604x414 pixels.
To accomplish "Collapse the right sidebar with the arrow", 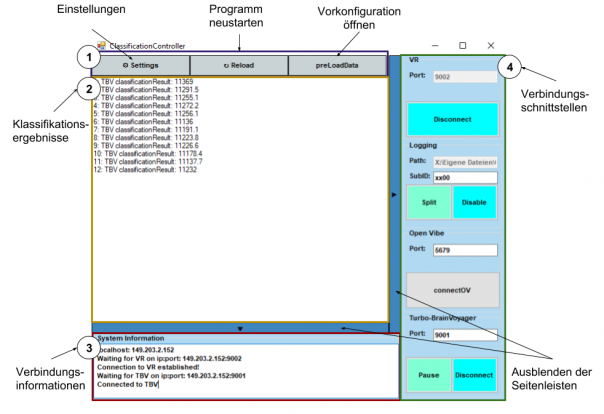I will (394, 195).
